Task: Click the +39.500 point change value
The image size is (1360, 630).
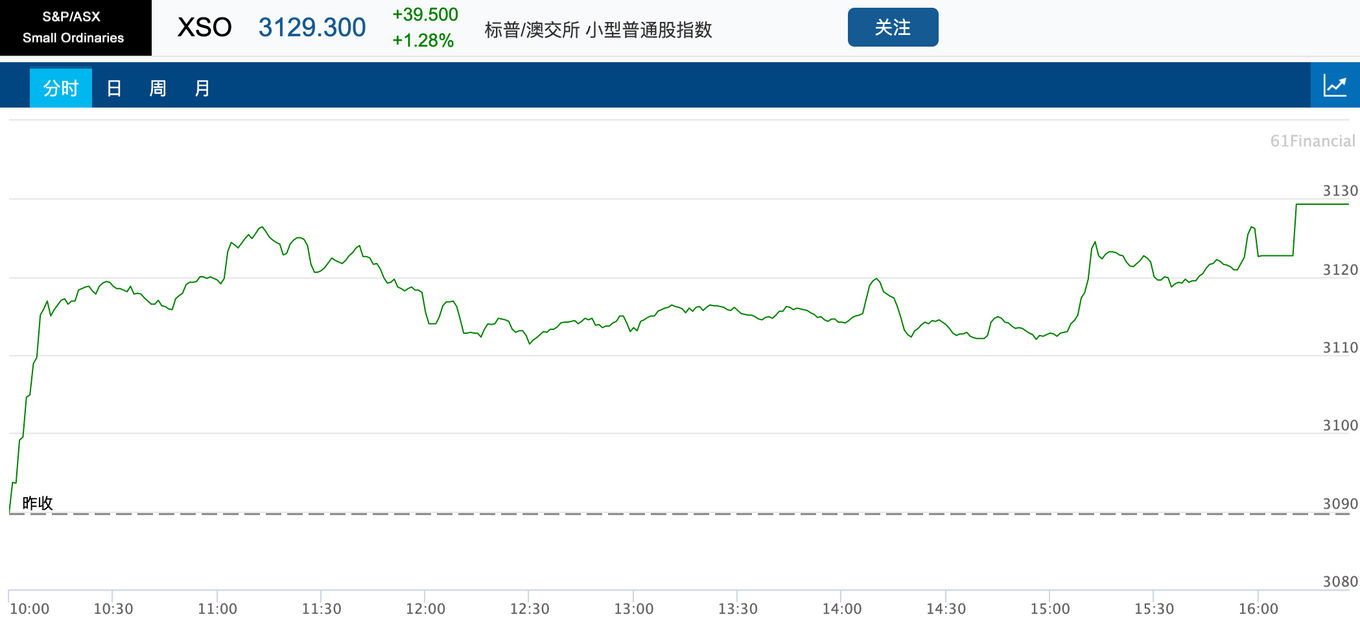Action: click(425, 14)
